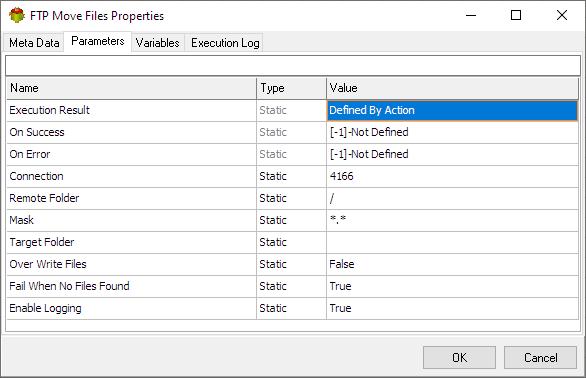The image size is (586, 378).
Task: Click the Type cell for On Success
Action: click(291, 132)
